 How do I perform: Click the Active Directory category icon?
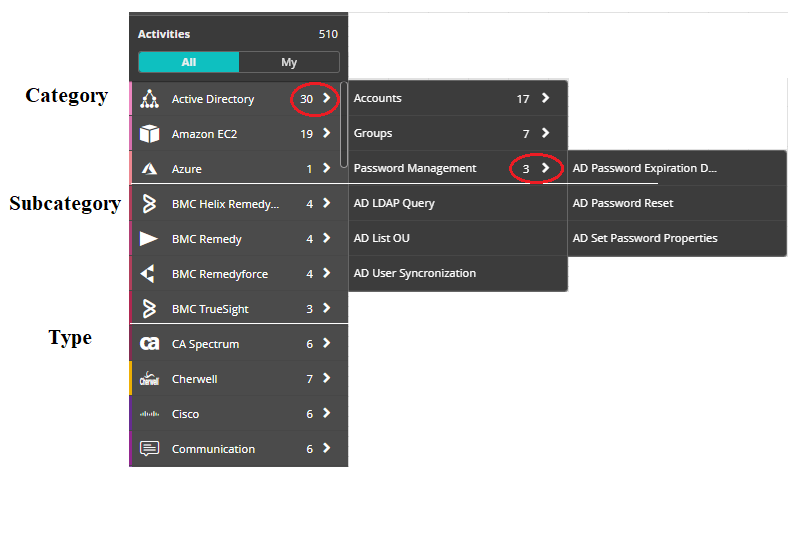tap(149, 99)
